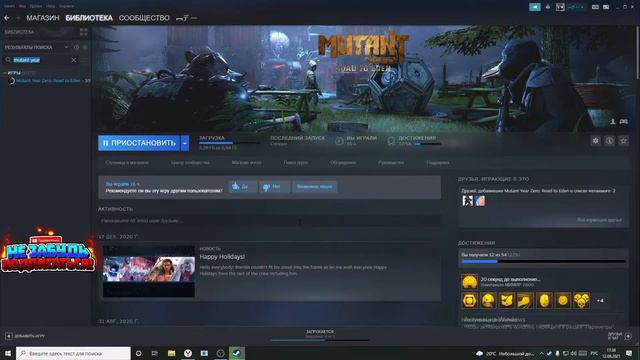Open the dropdown arrow next to ПРИОСТАНОВИТЬ
Viewport: 640px width, 360px height.
[x=185, y=143]
